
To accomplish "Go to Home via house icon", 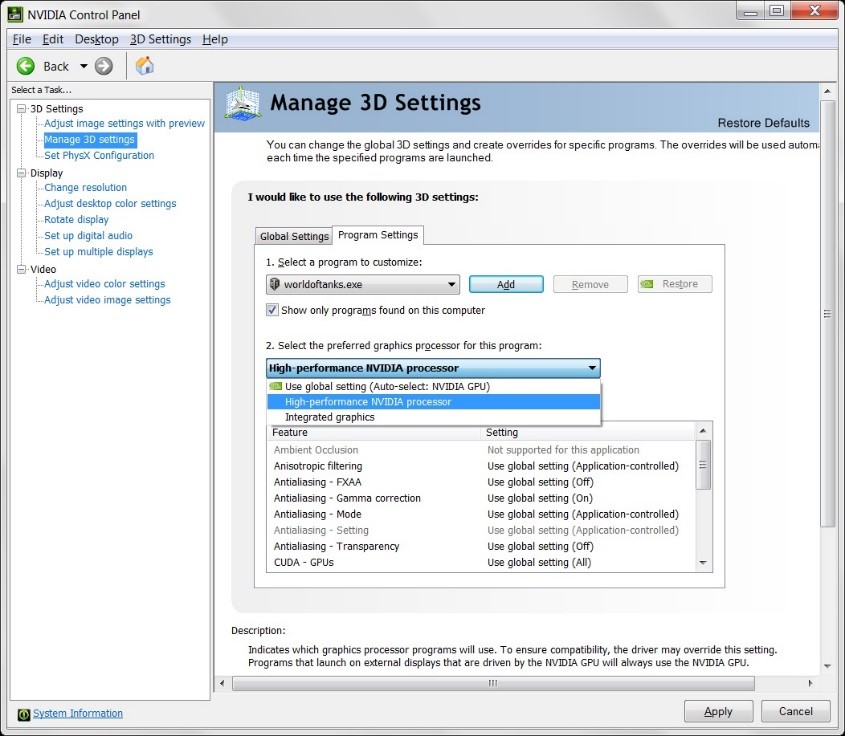I will 145,66.
